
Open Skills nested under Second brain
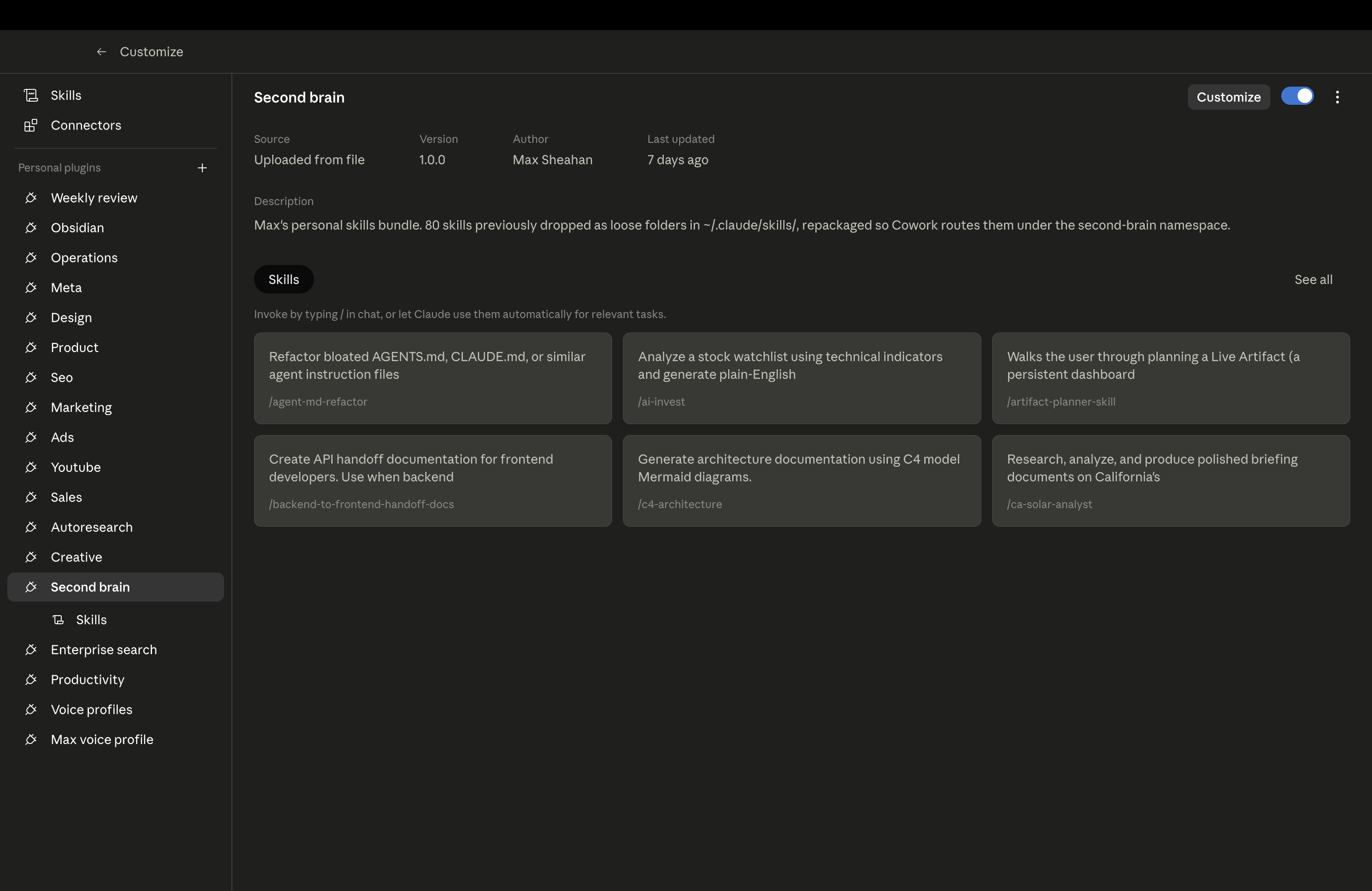(x=115, y=620)
